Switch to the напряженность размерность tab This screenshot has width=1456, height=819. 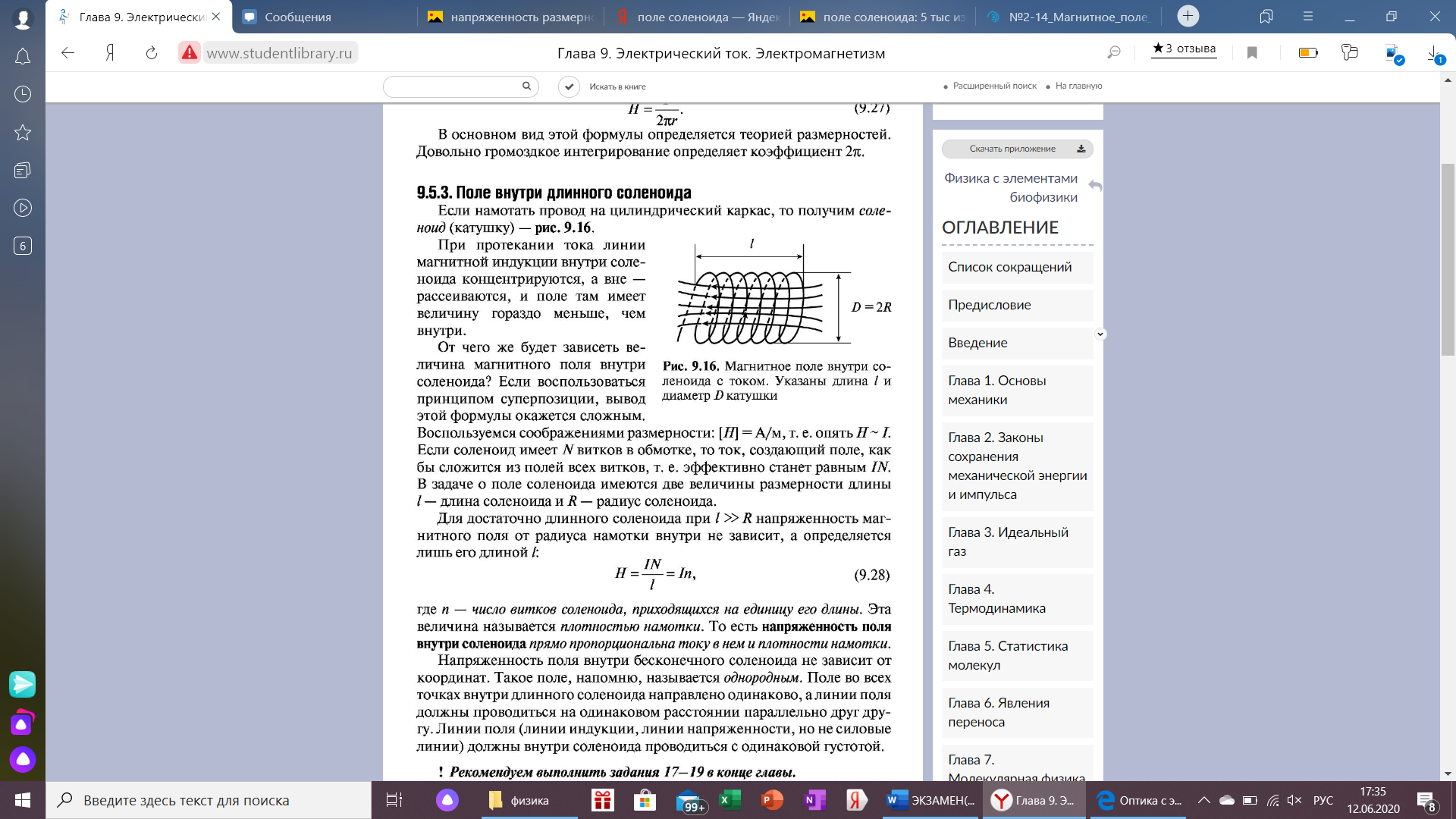(512, 17)
